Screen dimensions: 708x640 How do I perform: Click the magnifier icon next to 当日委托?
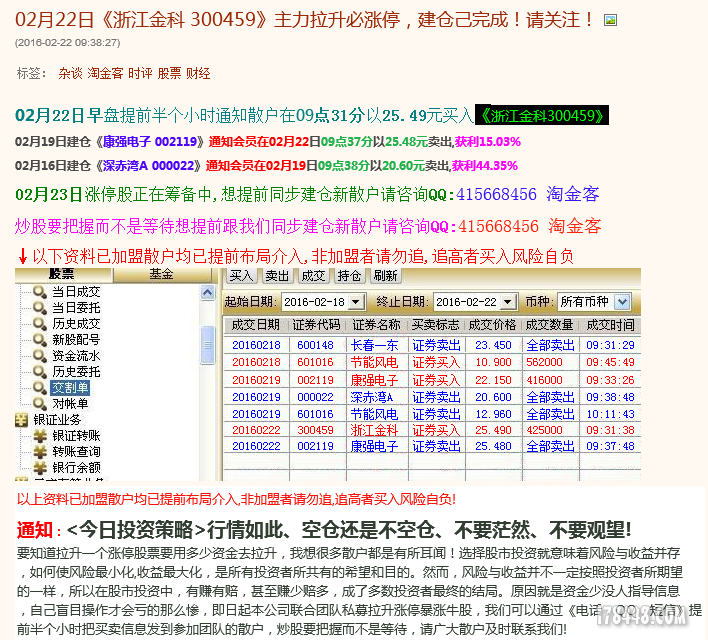[40, 308]
